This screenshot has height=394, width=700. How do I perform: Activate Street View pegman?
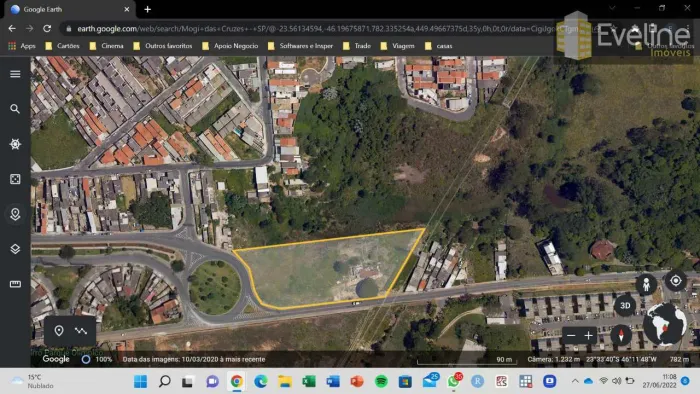[646, 285]
